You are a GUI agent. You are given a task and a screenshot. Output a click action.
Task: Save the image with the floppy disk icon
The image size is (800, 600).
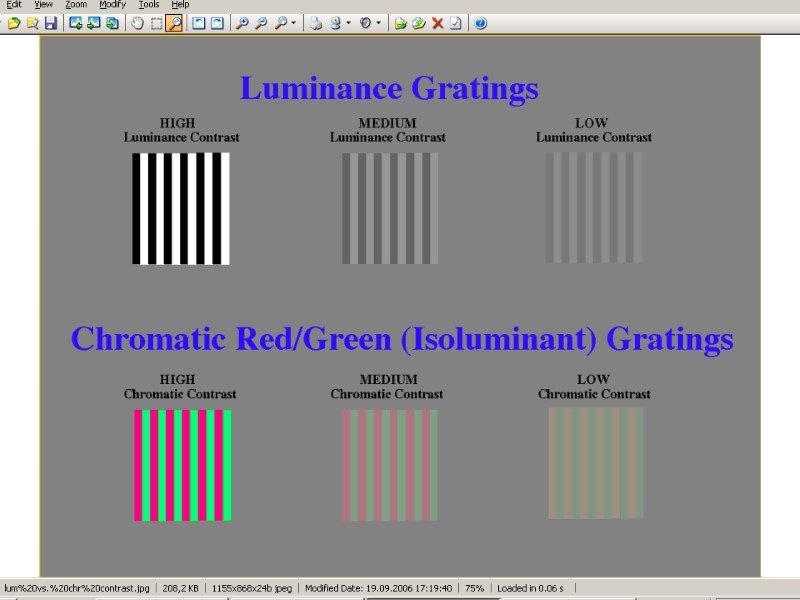[x=51, y=23]
